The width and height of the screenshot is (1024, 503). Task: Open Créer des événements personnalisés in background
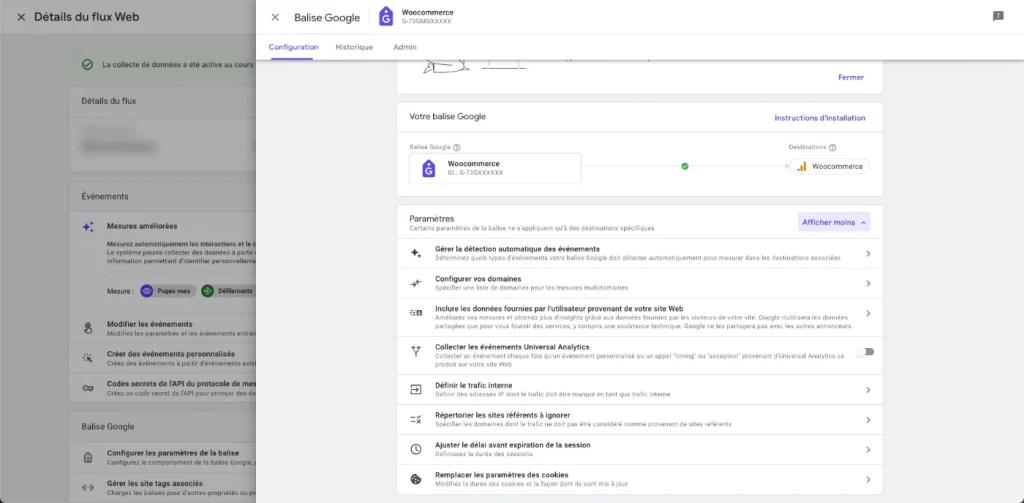162,358
